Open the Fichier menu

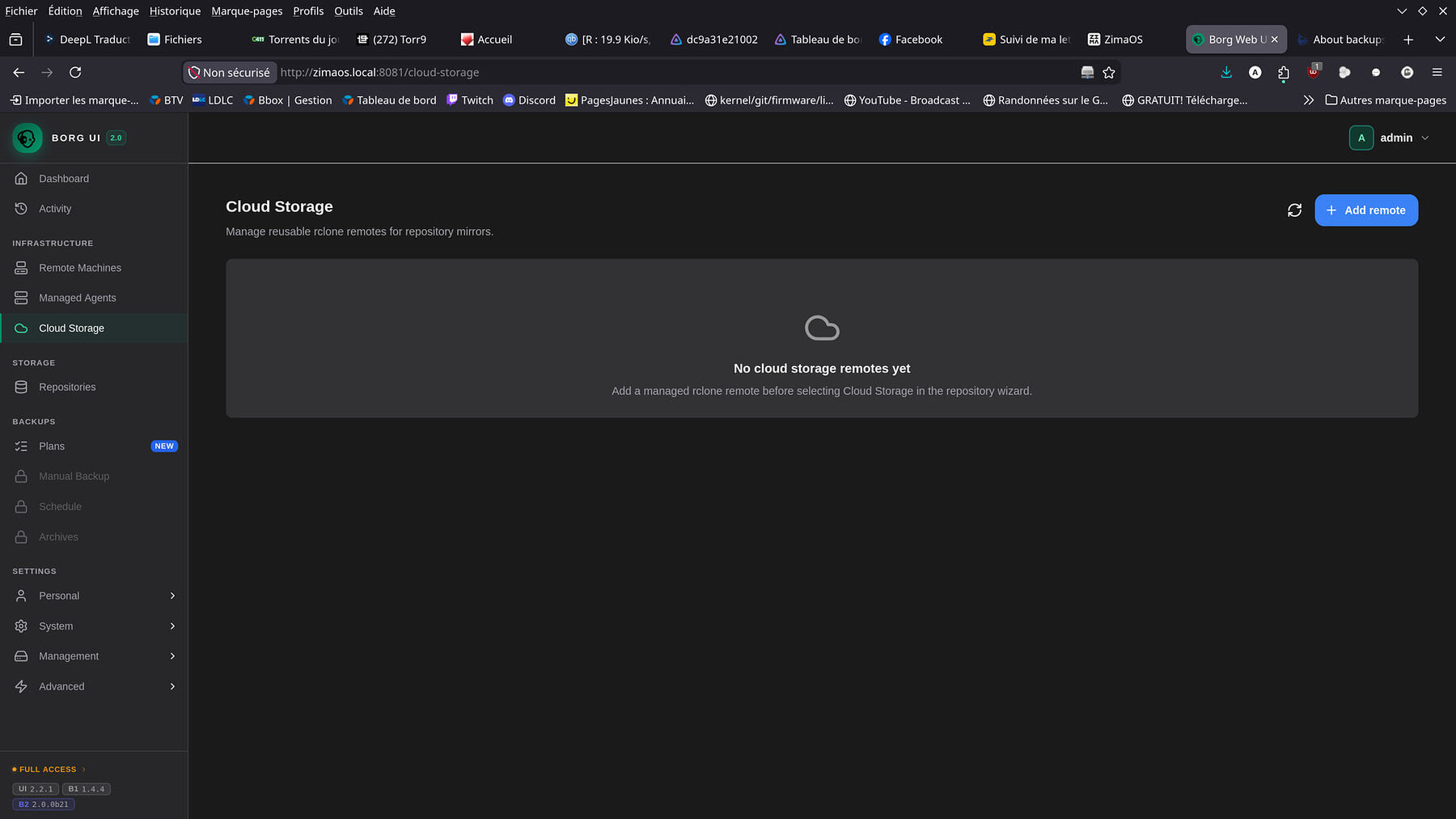pyautogui.click(x=21, y=11)
